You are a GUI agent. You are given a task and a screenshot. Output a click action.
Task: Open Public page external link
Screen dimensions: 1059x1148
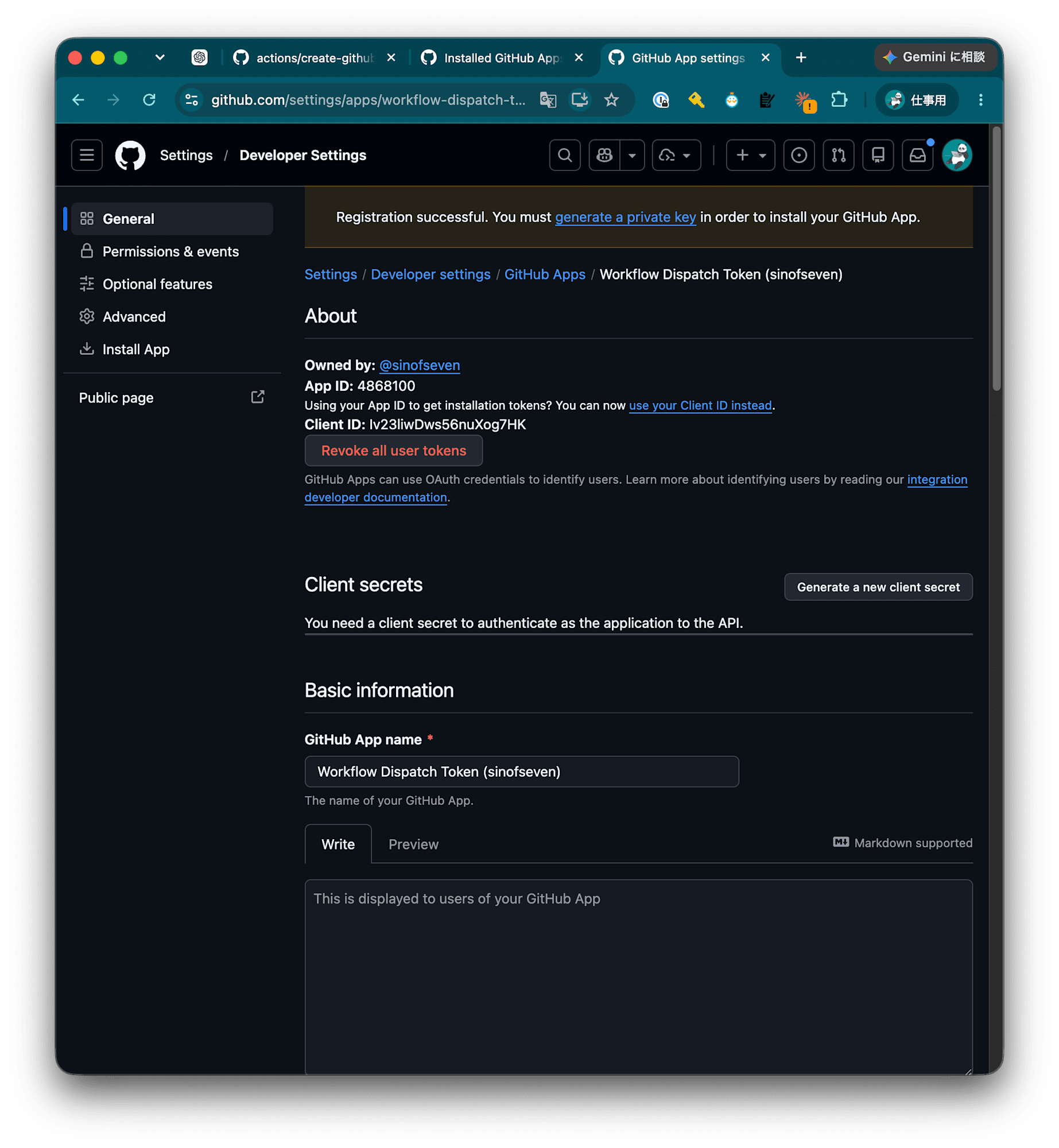tap(172, 397)
